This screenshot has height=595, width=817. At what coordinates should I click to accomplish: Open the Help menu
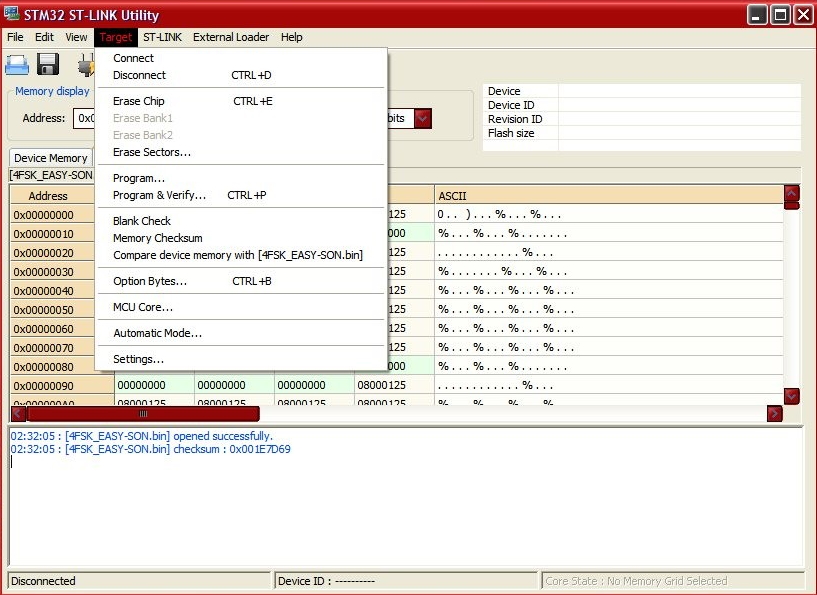[291, 37]
